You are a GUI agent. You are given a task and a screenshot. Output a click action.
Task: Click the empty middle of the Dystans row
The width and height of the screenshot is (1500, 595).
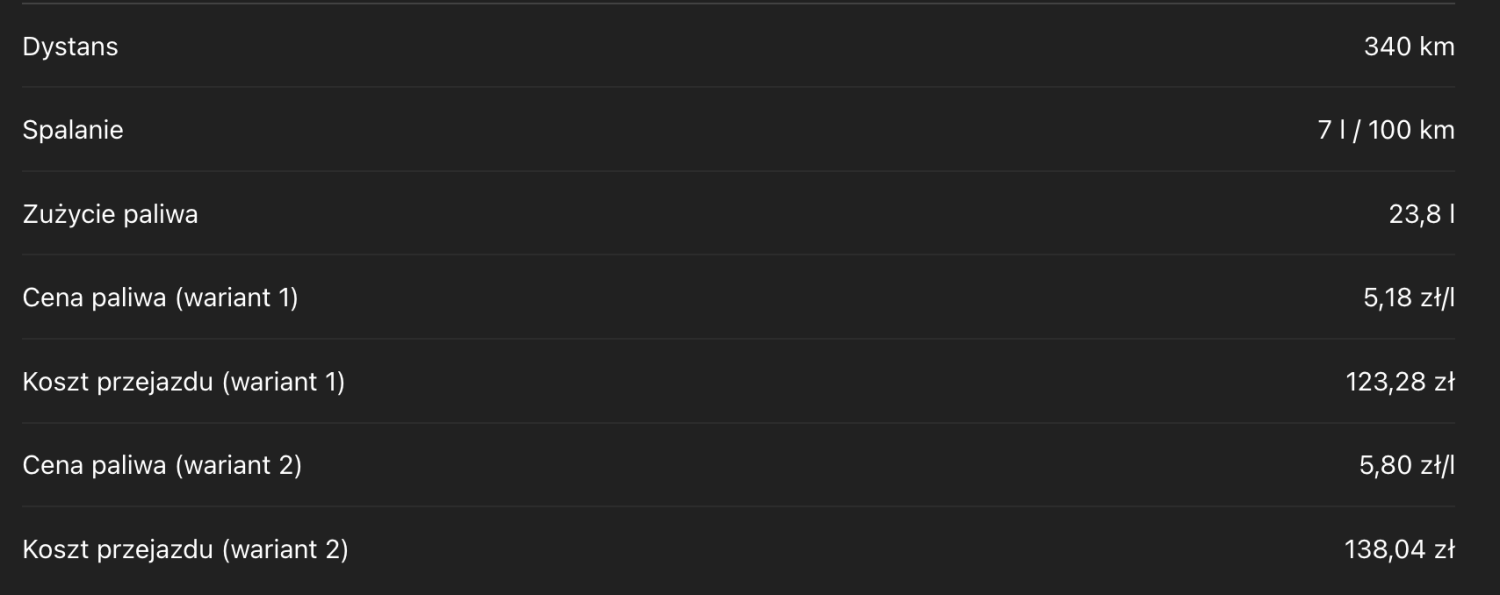coord(740,47)
